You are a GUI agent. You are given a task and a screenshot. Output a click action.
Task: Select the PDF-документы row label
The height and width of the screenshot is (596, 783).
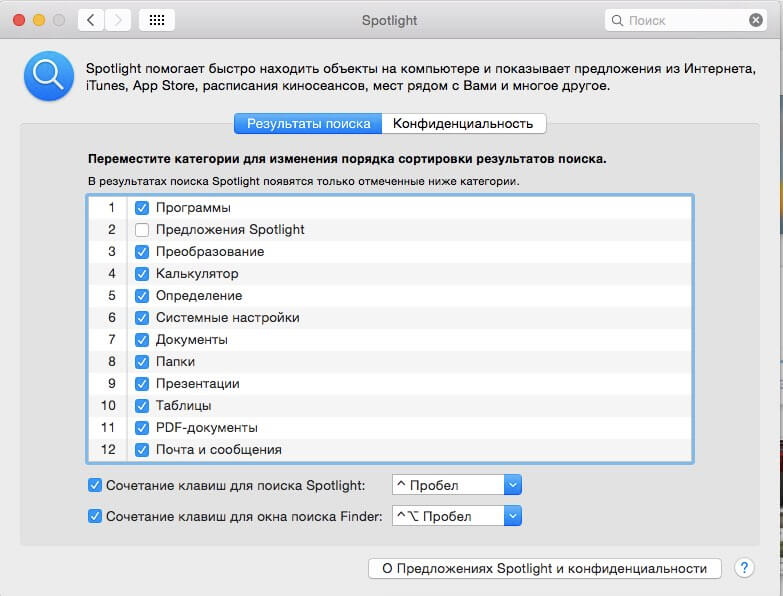tap(207, 428)
